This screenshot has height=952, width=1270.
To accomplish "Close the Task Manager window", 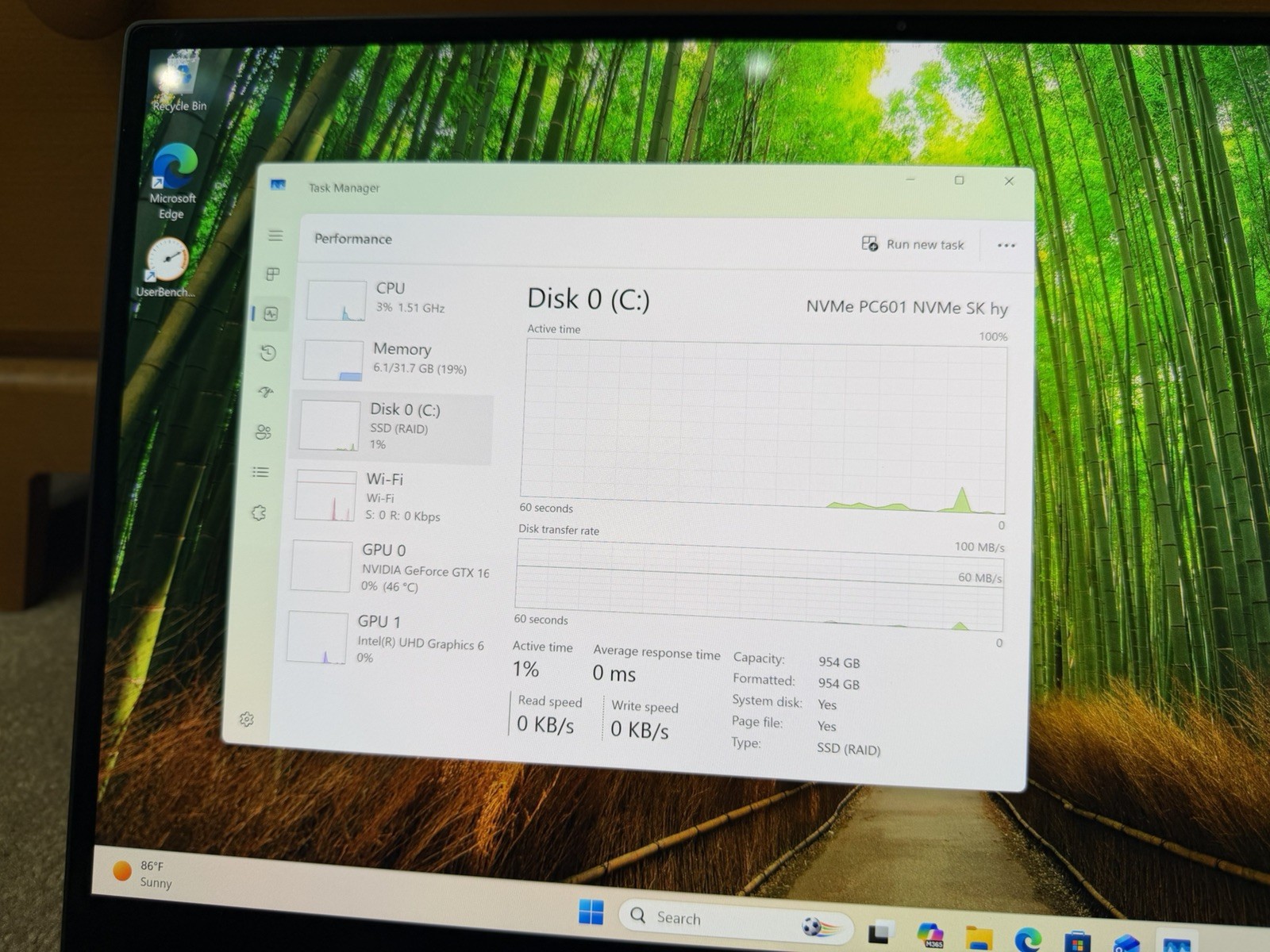I will [1009, 181].
